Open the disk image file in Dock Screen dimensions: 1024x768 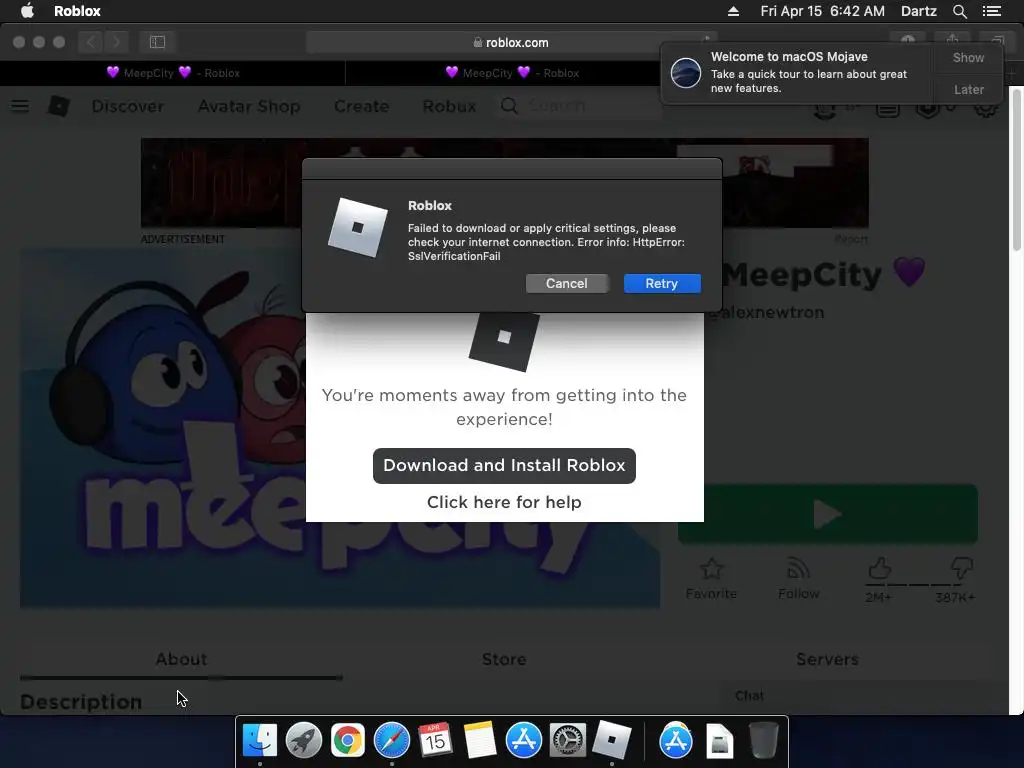point(720,741)
